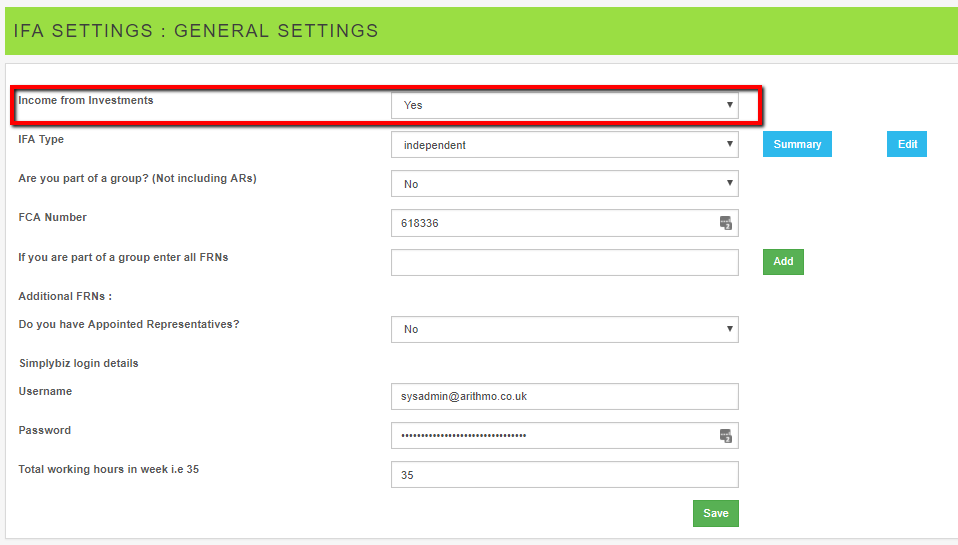The height and width of the screenshot is (545, 958).
Task: Save the general settings
Action: tap(715, 513)
